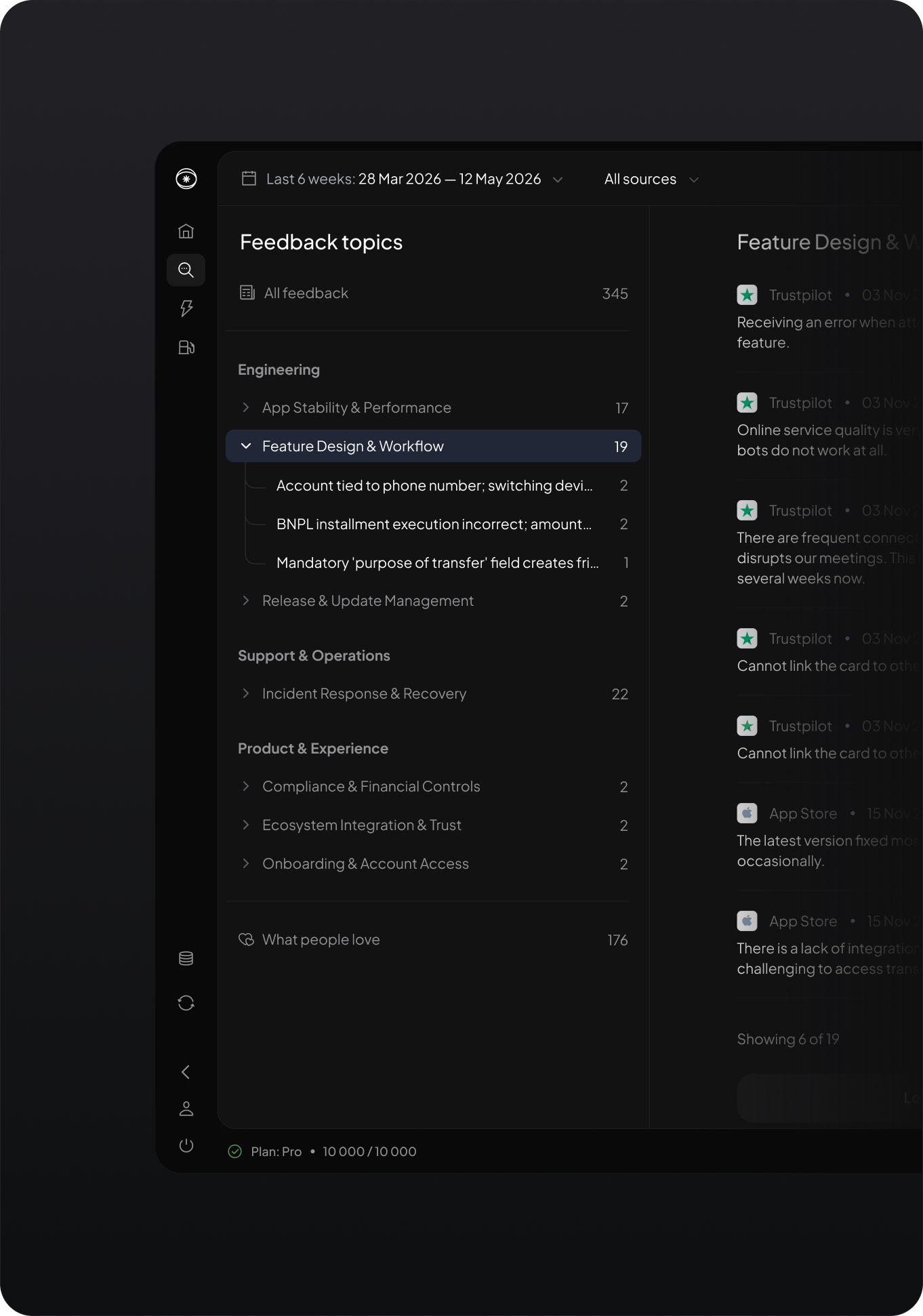Collapse sidebar with the left arrow icon
923x1316 pixels.
tap(186, 1071)
